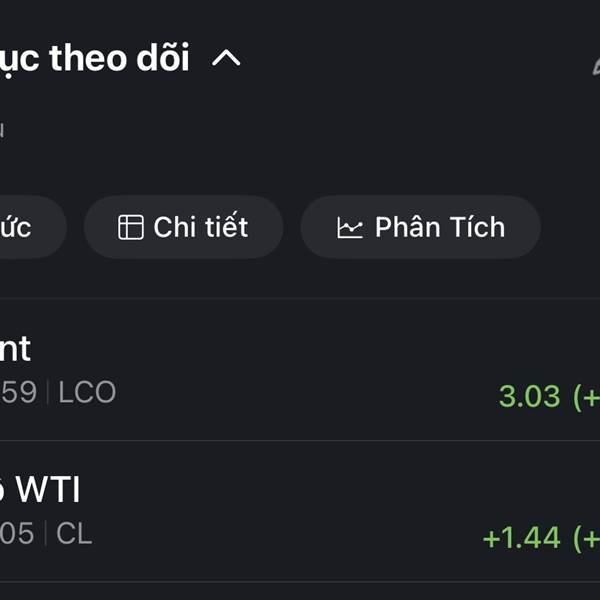This screenshot has width=600, height=600.
Task: Click the line chart icon in Phân Tích
Action: 350,228
